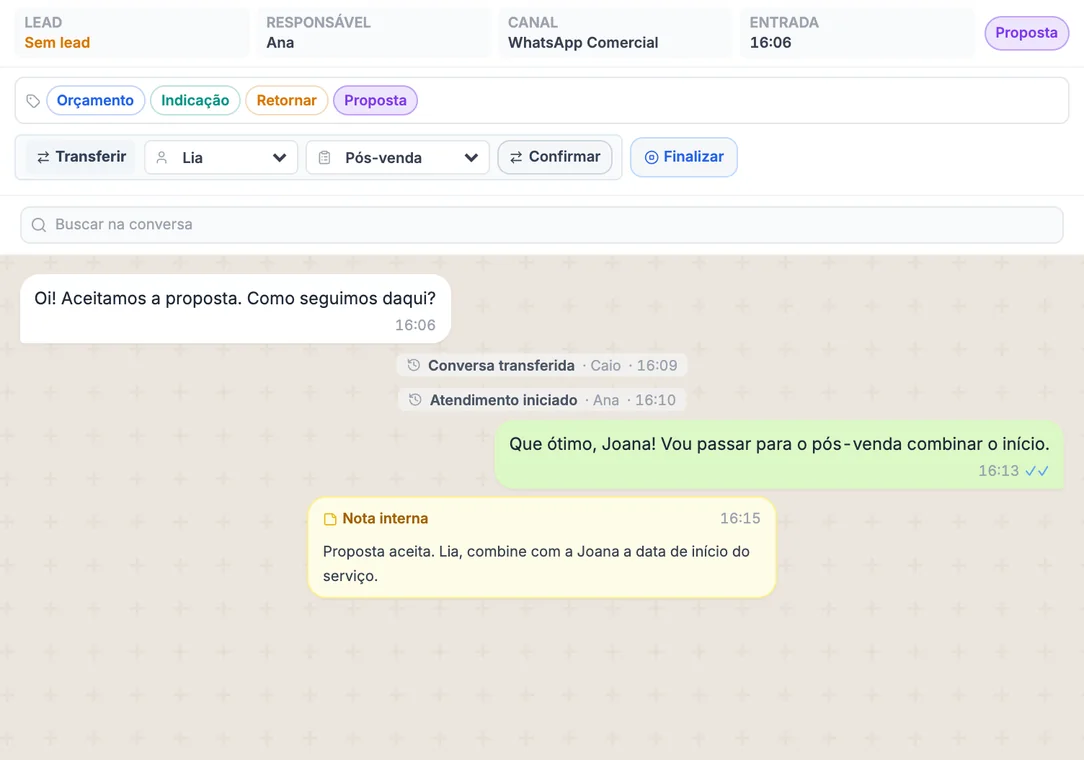Click the 16:06 timestamp on the incoming message
1084x760 pixels.
[x=415, y=325]
